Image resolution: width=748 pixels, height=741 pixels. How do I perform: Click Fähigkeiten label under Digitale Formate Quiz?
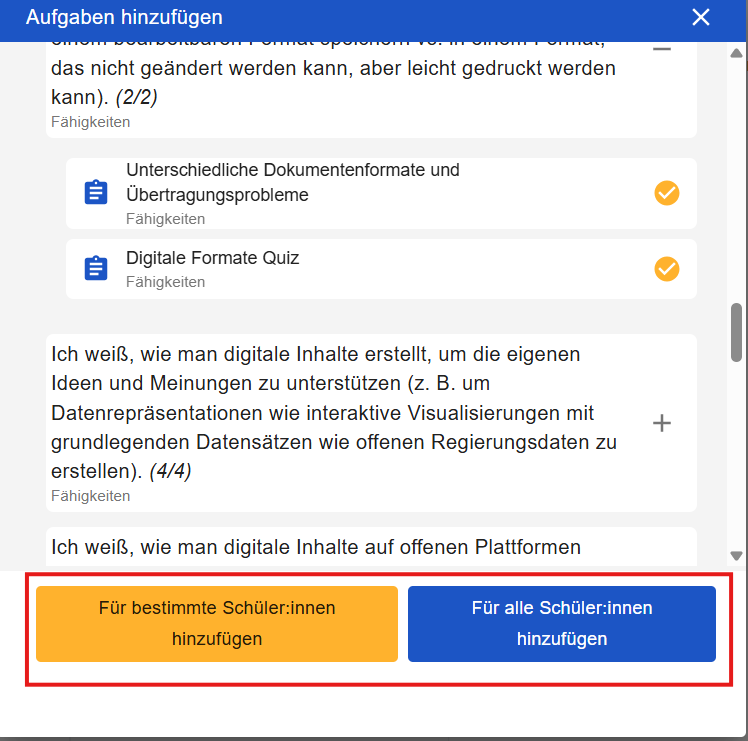[x=165, y=282]
